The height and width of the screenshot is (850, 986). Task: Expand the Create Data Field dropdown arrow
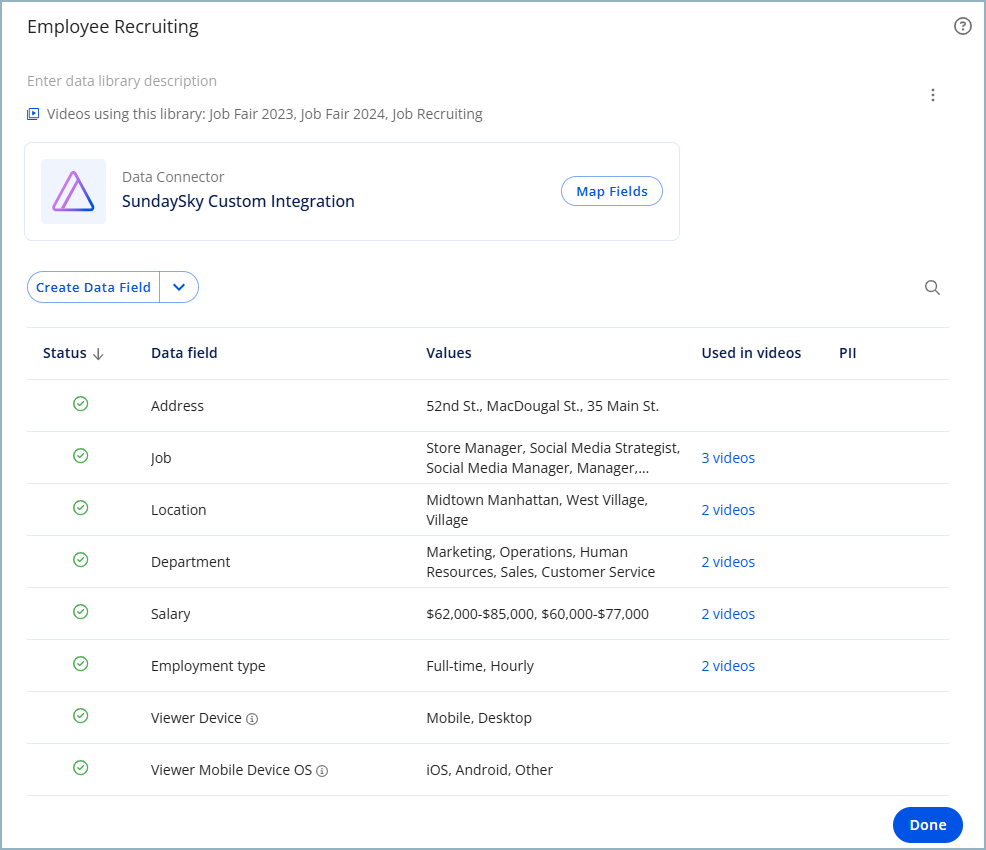tap(179, 287)
